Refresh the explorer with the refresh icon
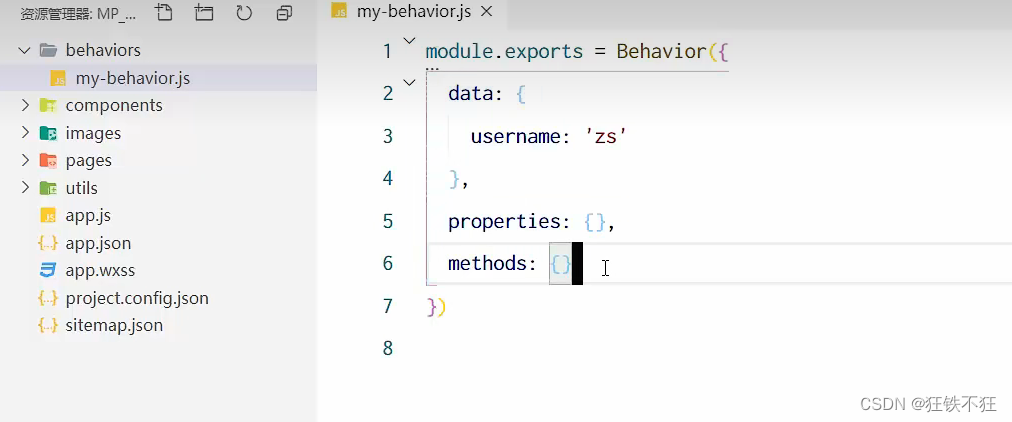This screenshot has width=1012, height=422. 244,13
